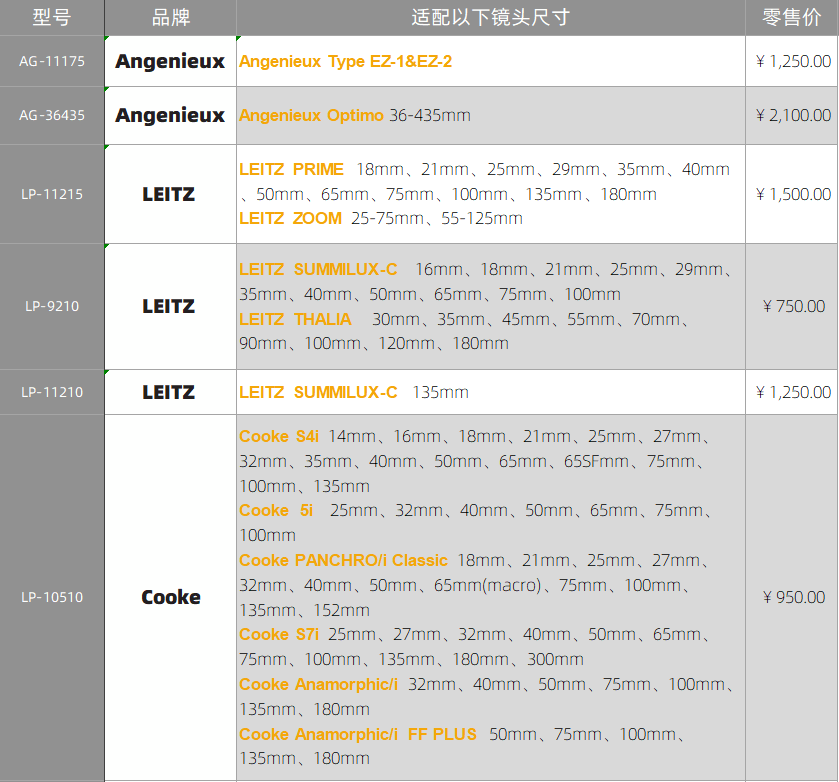Click Cooke Anamorphic/i FF PLUS label
This screenshot has width=839, height=782.
pos(357,734)
